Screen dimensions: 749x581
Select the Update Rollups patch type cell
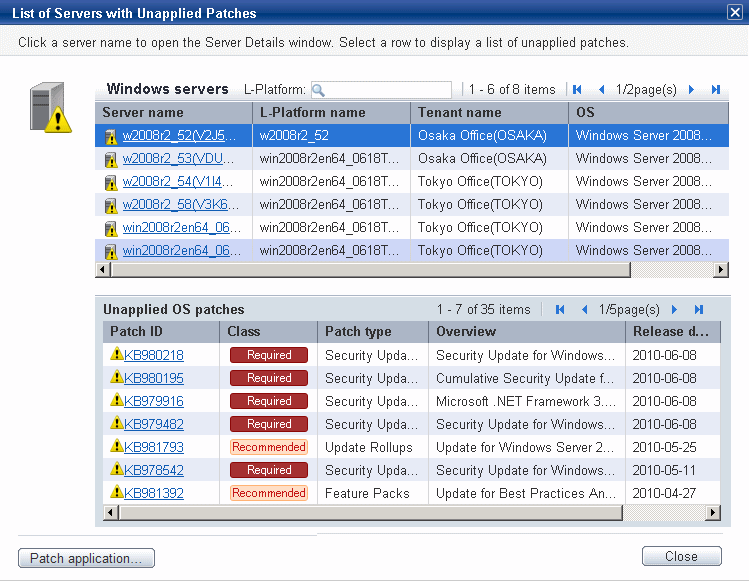[373, 447]
